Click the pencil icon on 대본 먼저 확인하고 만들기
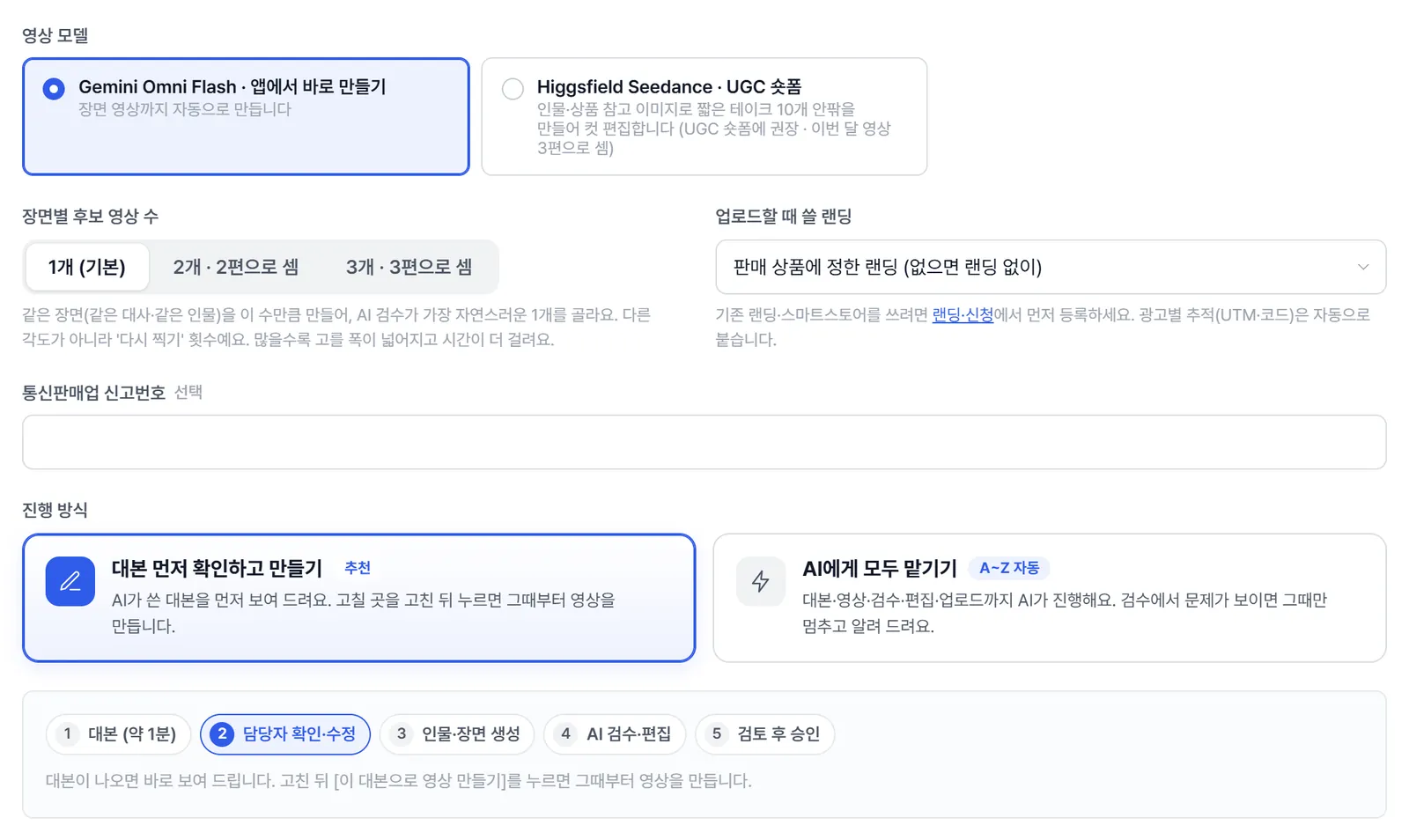Viewport: 1409px width, 840px height. coord(70,581)
